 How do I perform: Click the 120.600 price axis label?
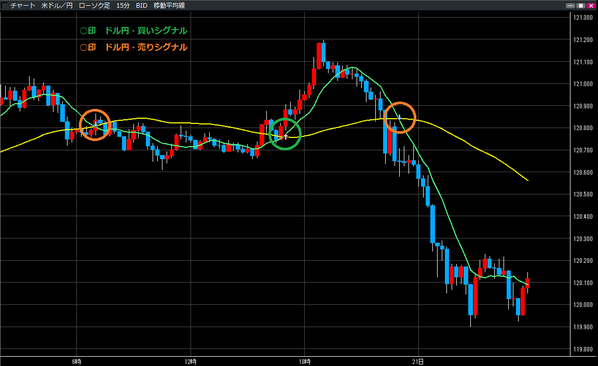[583, 172]
